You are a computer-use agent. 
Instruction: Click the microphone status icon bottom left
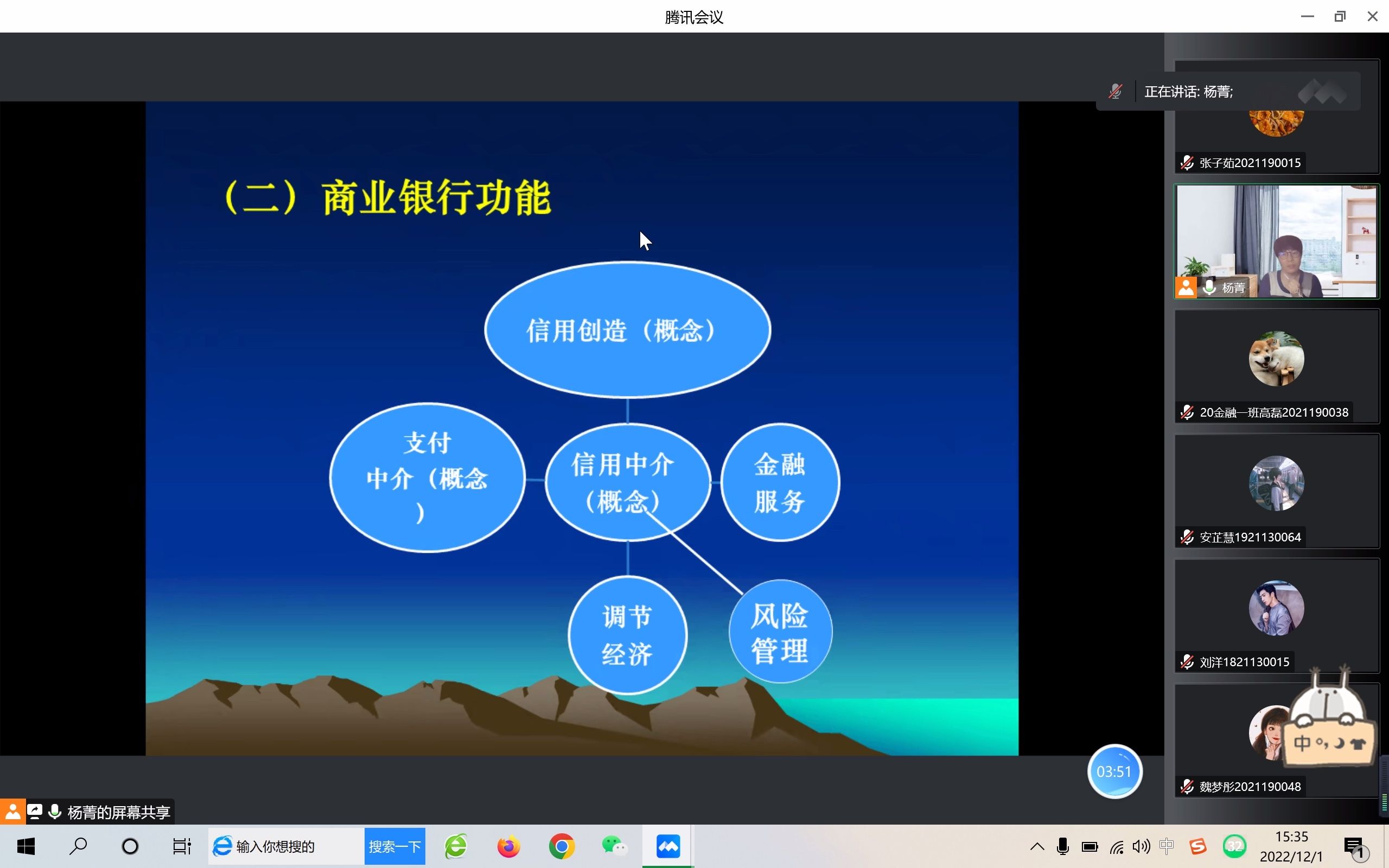pos(53,811)
